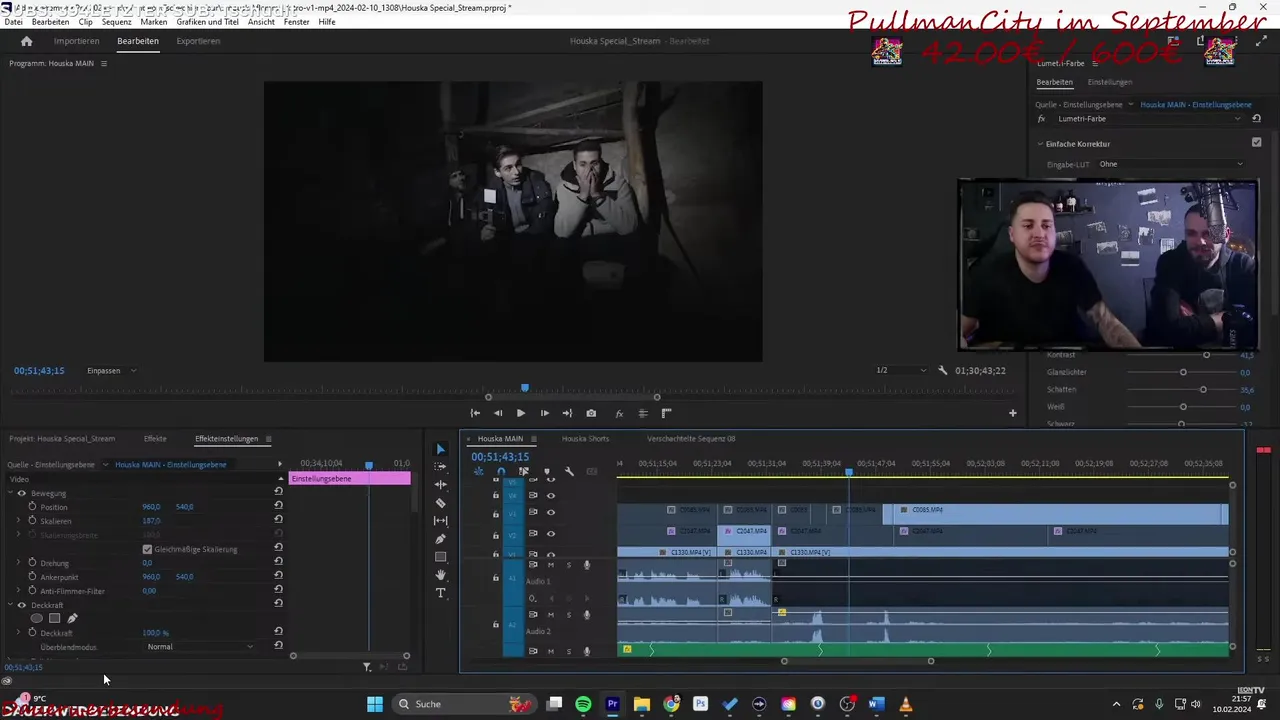The image size is (1280, 720).
Task: Select the Selection (arrow) tool
Action: (440, 449)
